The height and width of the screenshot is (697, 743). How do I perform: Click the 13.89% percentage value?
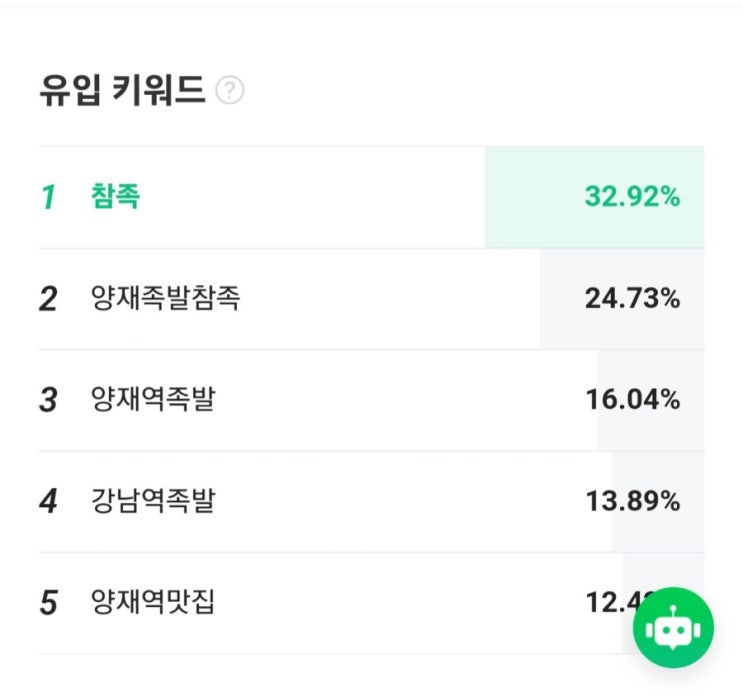pos(632,501)
